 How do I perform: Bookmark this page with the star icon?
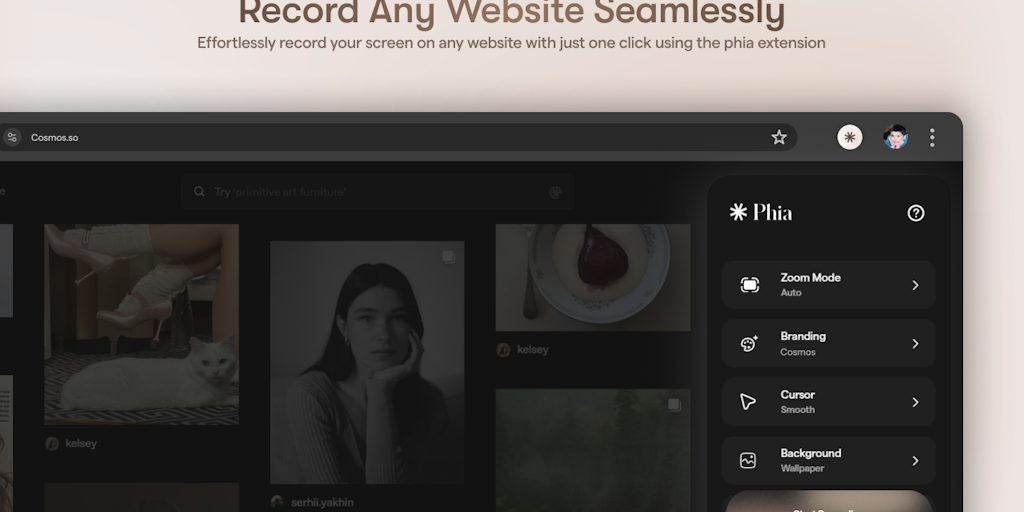tap(779, 137)
